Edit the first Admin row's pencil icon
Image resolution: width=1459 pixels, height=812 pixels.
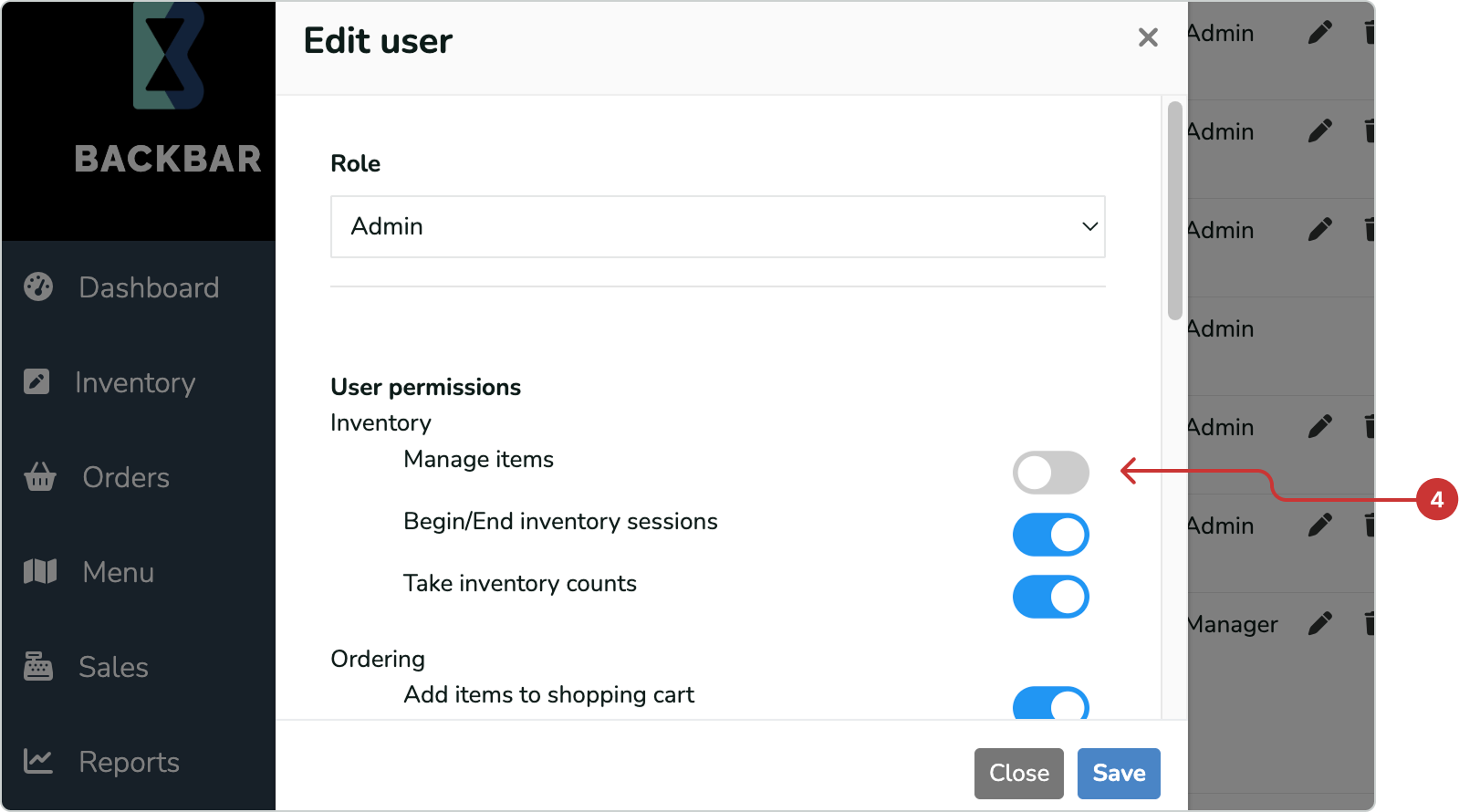pyautogui.click(x=1320, y=33)
